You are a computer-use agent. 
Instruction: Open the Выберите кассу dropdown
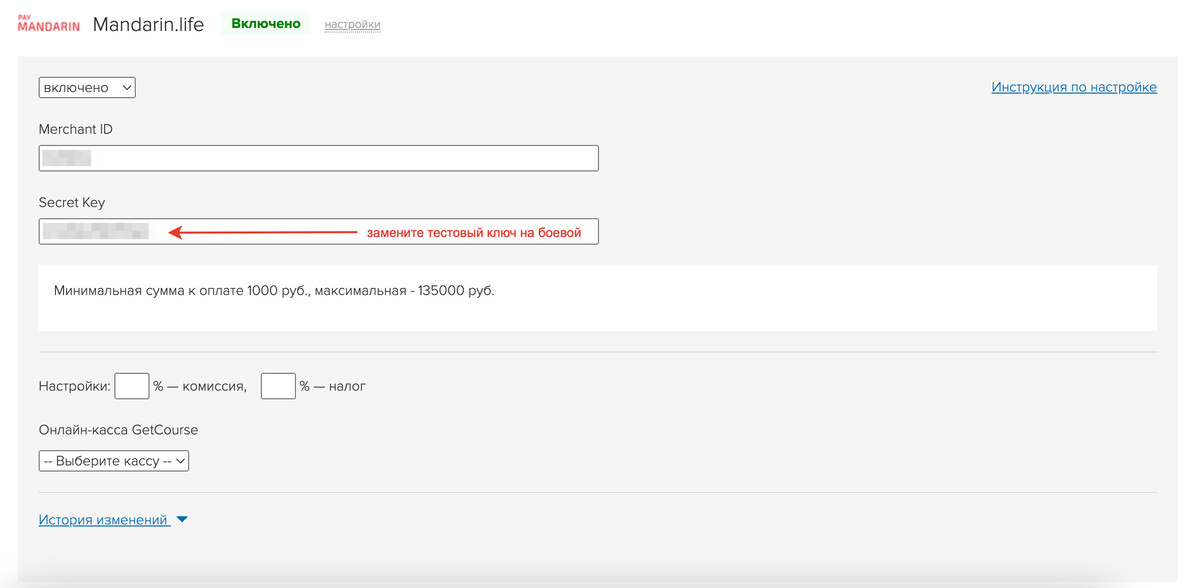pyautogui.click(x=113, y=461)
